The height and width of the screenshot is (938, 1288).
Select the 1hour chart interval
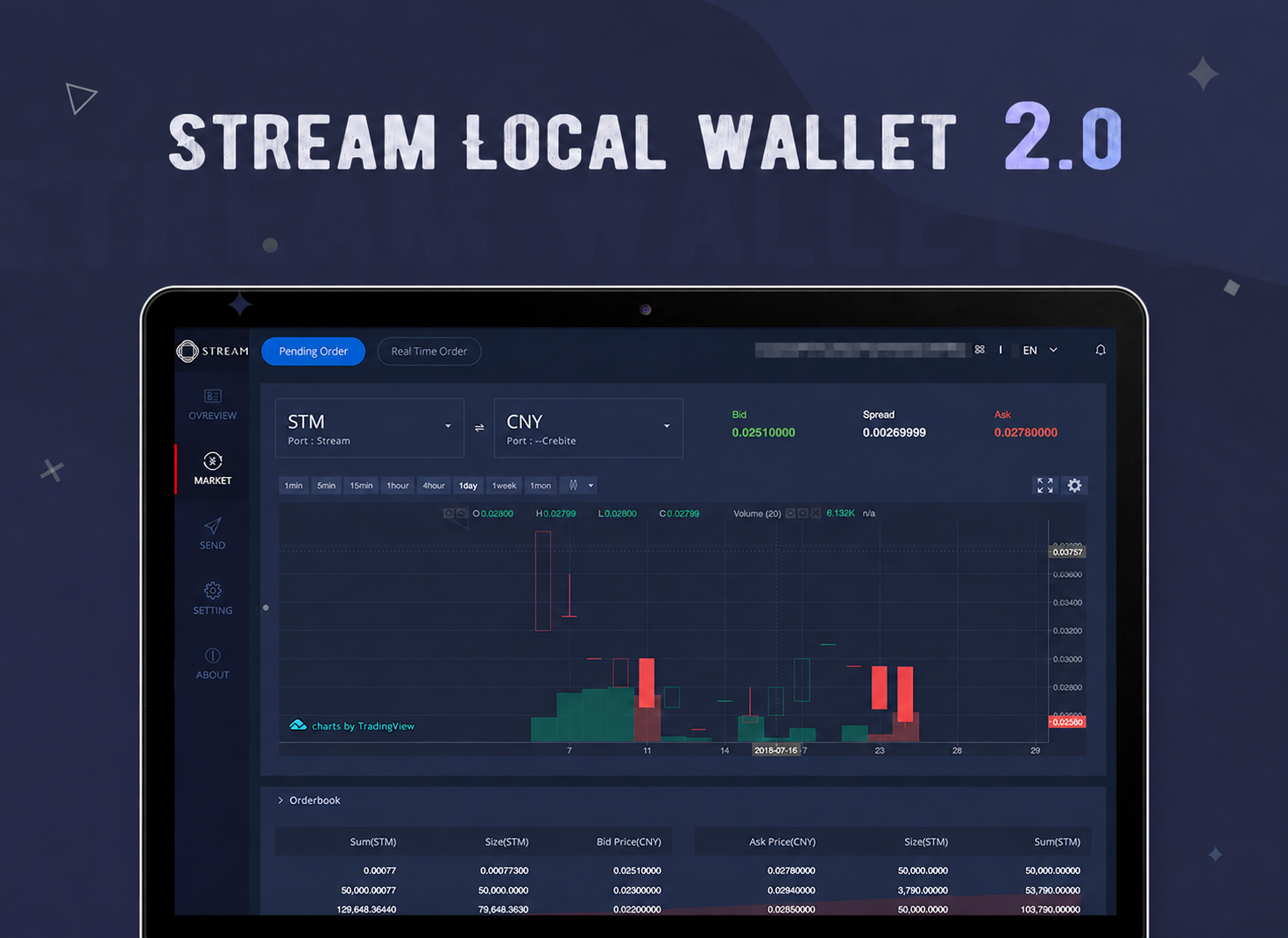coord(398,486)
